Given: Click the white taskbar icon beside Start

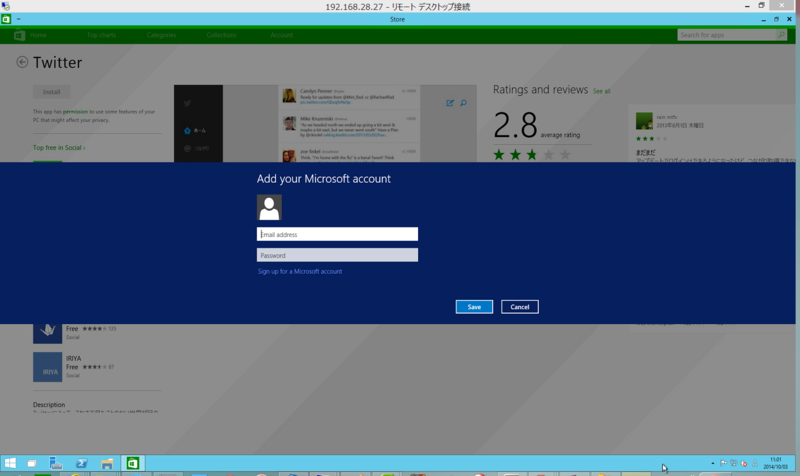Looking at the screenshot, I should [32, 463].
